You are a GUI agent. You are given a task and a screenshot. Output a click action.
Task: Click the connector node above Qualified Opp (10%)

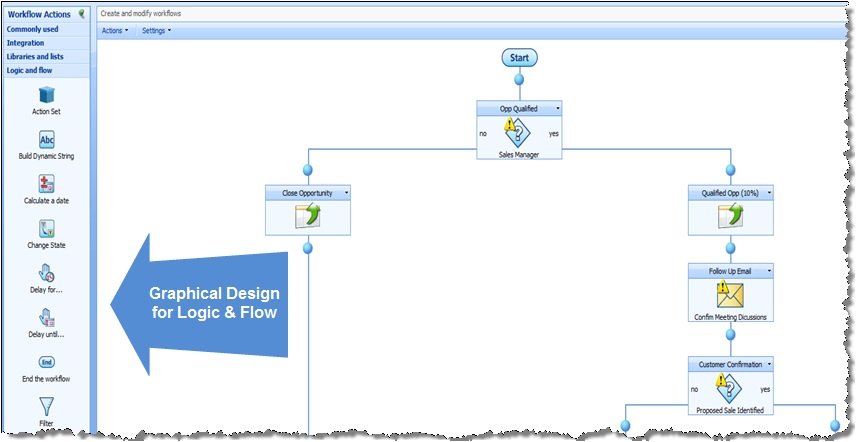pos(730,170)
